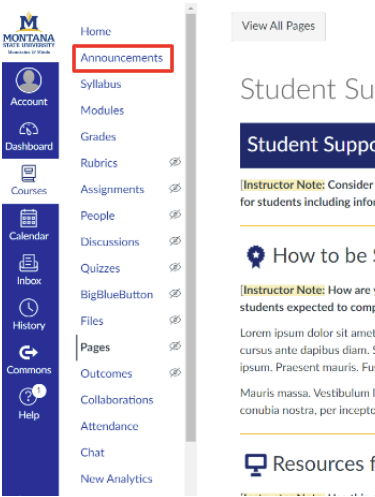Image resolution: width=375 pixels, height=497 pixels.
Task: Click the Help notification badge showing 1
Action: pyautogui.click(x=39, y=390)
